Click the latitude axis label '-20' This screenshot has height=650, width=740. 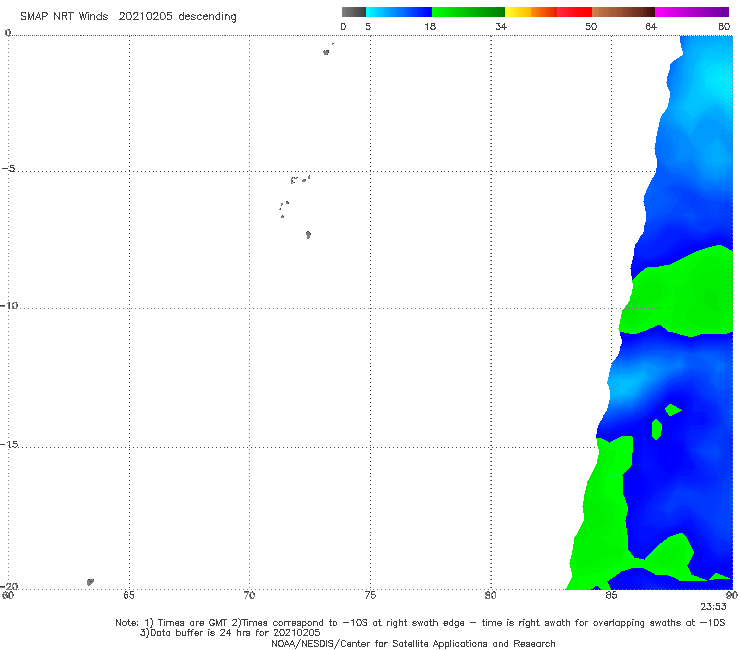[9, 586]
